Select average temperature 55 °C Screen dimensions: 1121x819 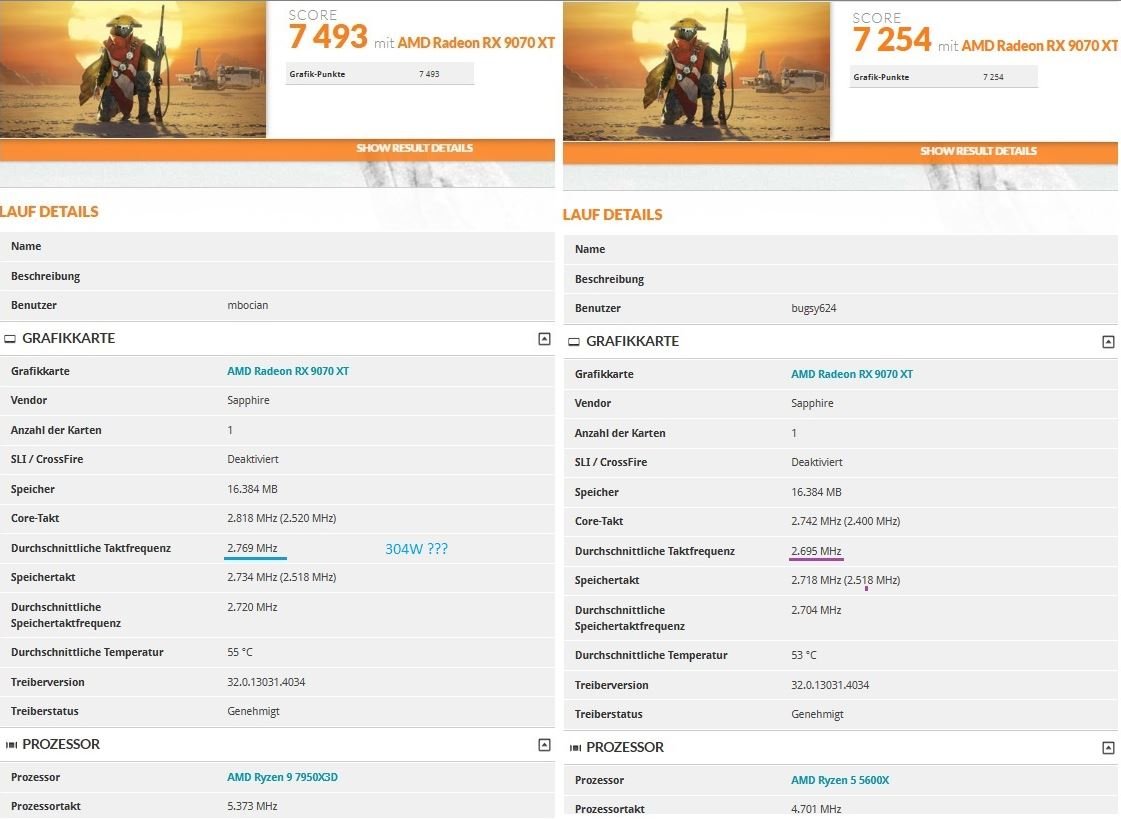coord(240,652)
